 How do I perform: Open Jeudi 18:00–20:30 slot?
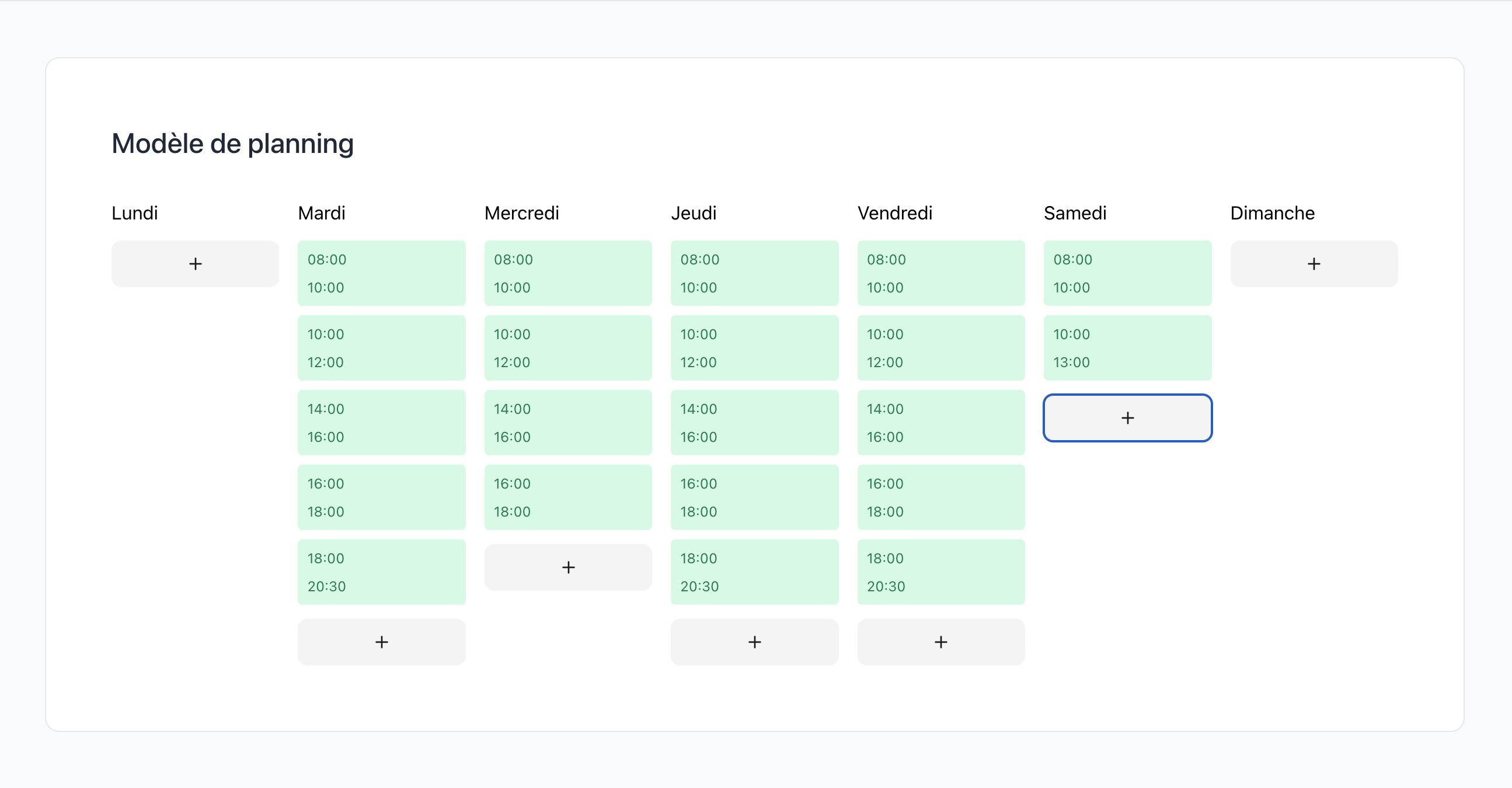pyautogui.click(x=754, y=572)
